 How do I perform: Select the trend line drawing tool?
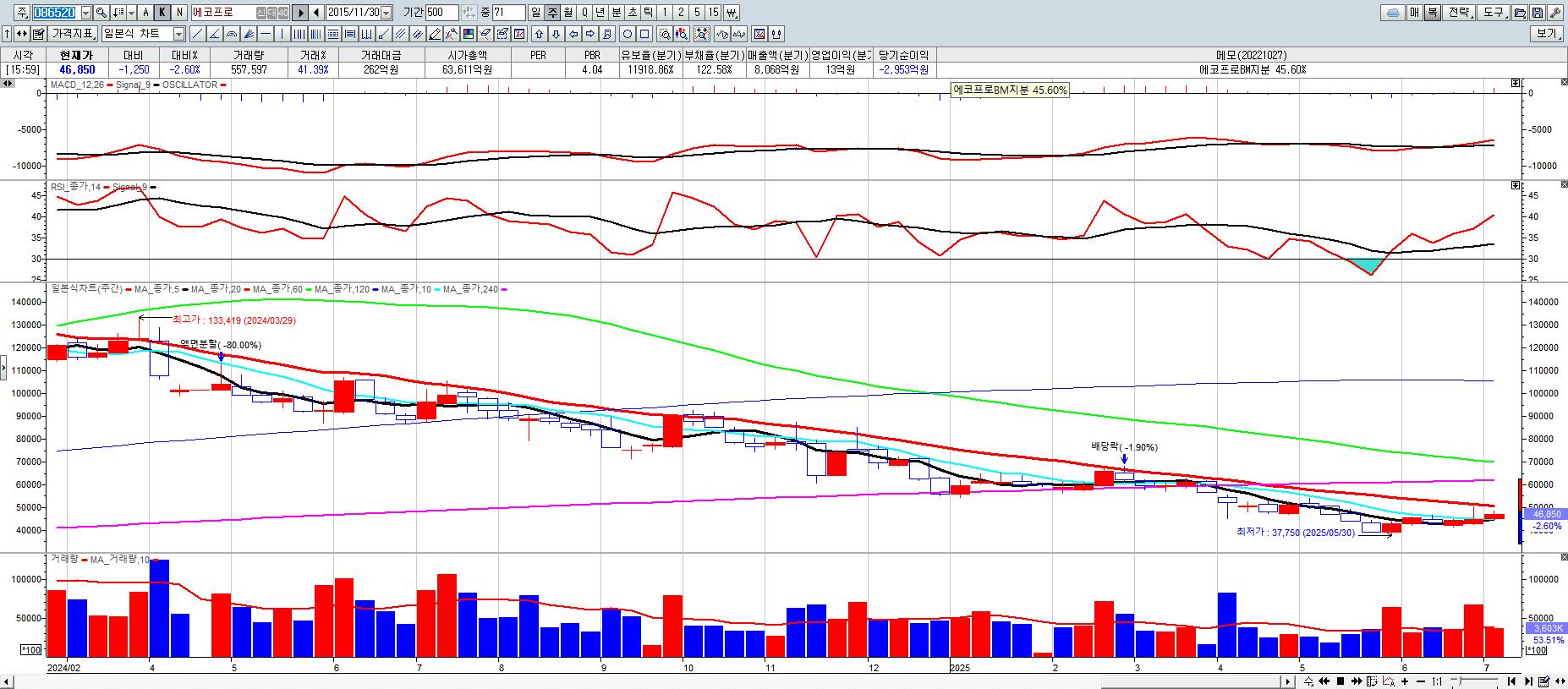point(197,34)
